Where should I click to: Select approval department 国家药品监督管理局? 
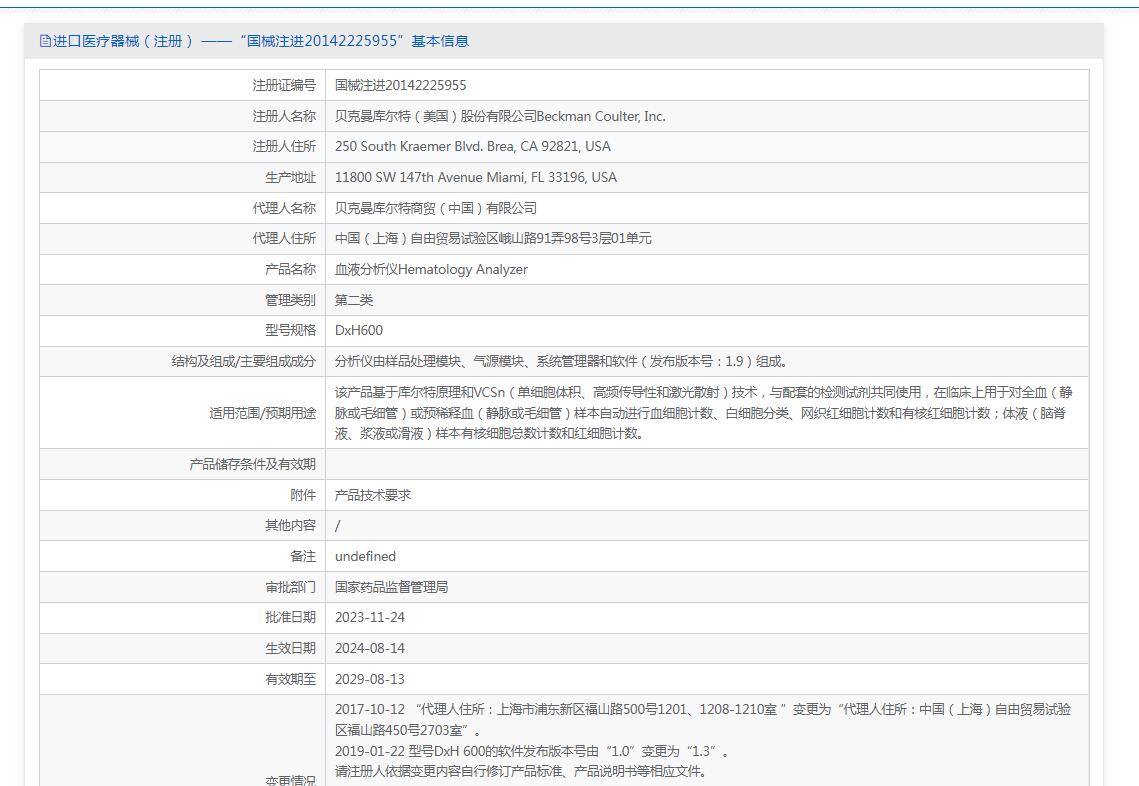coord(391,587)
